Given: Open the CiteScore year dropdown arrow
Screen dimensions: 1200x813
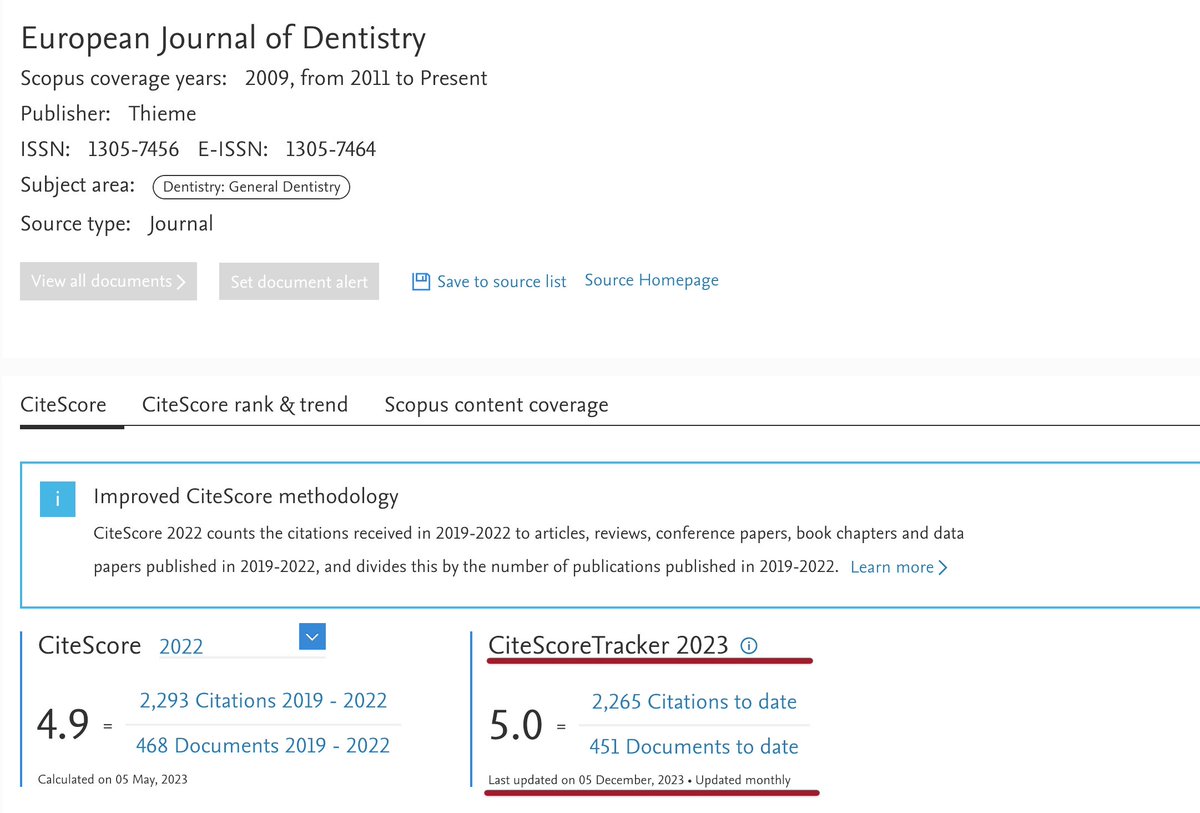Looking at the screenshot, I should click(313, 637).
